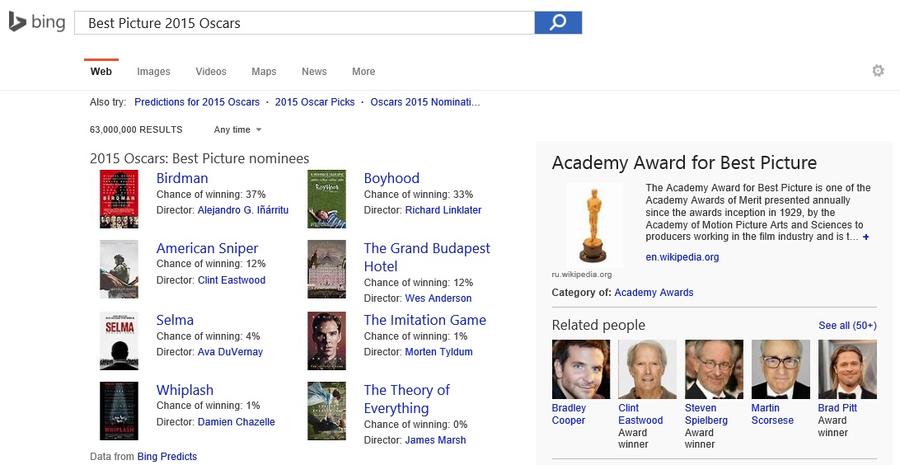The width and height of the screenshot is (900, 465).
Task: Open the Birdman movie title link
Action: (182, 178)
